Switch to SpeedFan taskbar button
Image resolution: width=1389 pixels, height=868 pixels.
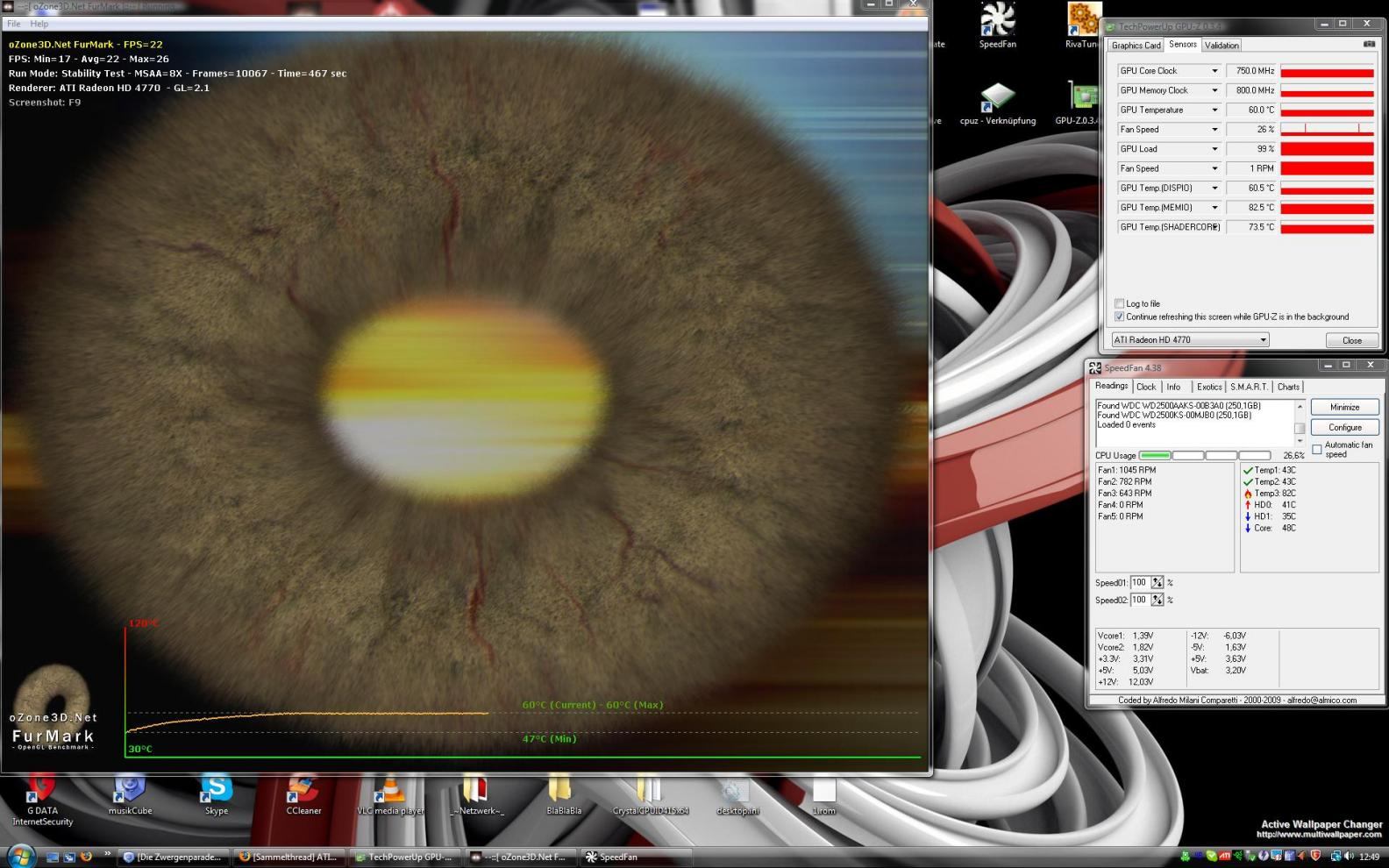pyautogui.click(x=637, y=857)
